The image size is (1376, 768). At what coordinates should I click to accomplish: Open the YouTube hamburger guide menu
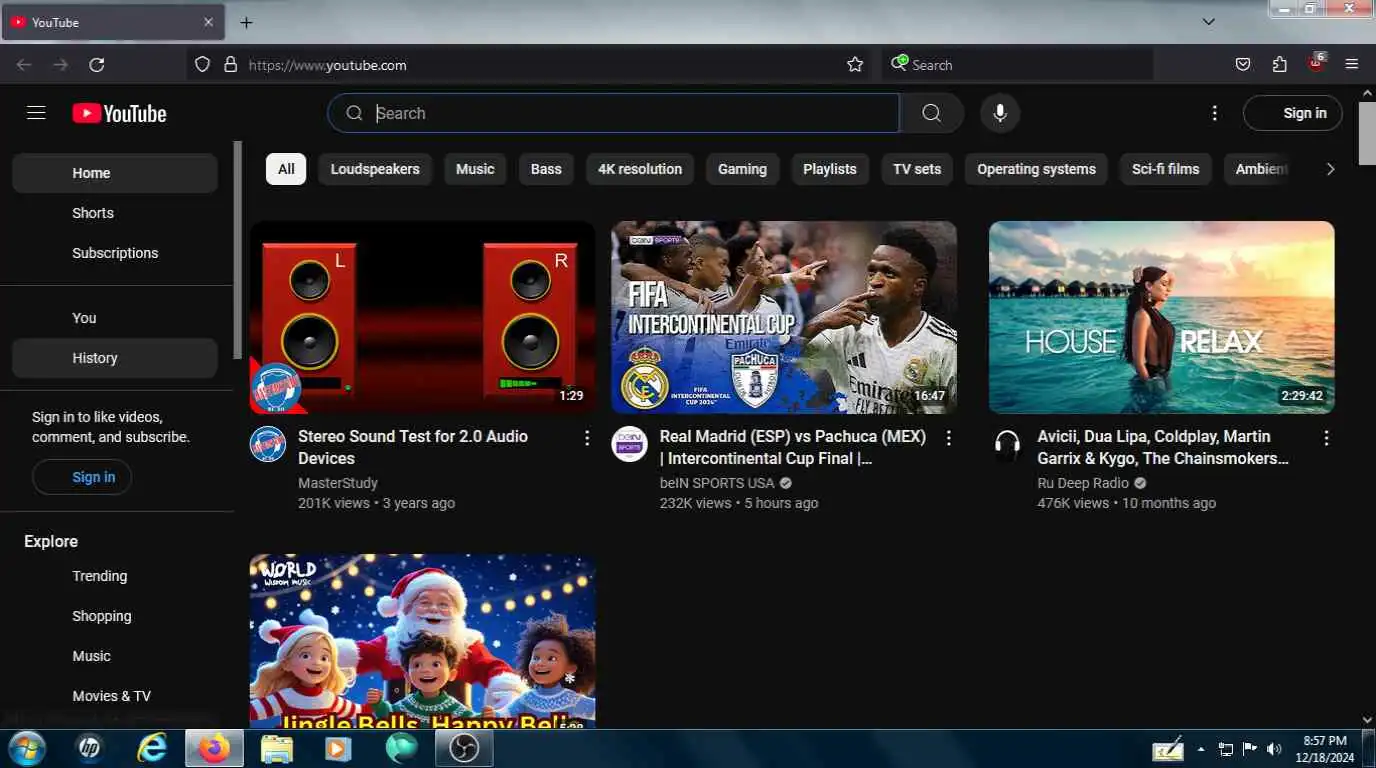click(x=36, y=113)
